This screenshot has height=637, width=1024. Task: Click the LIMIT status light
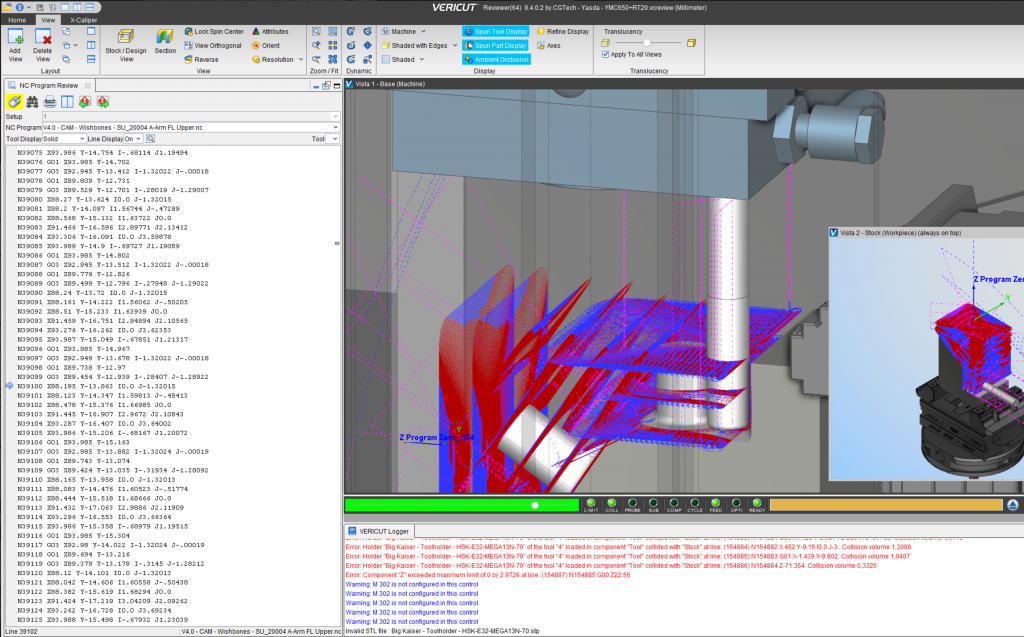pyautogui.click(x=590, y=504)
